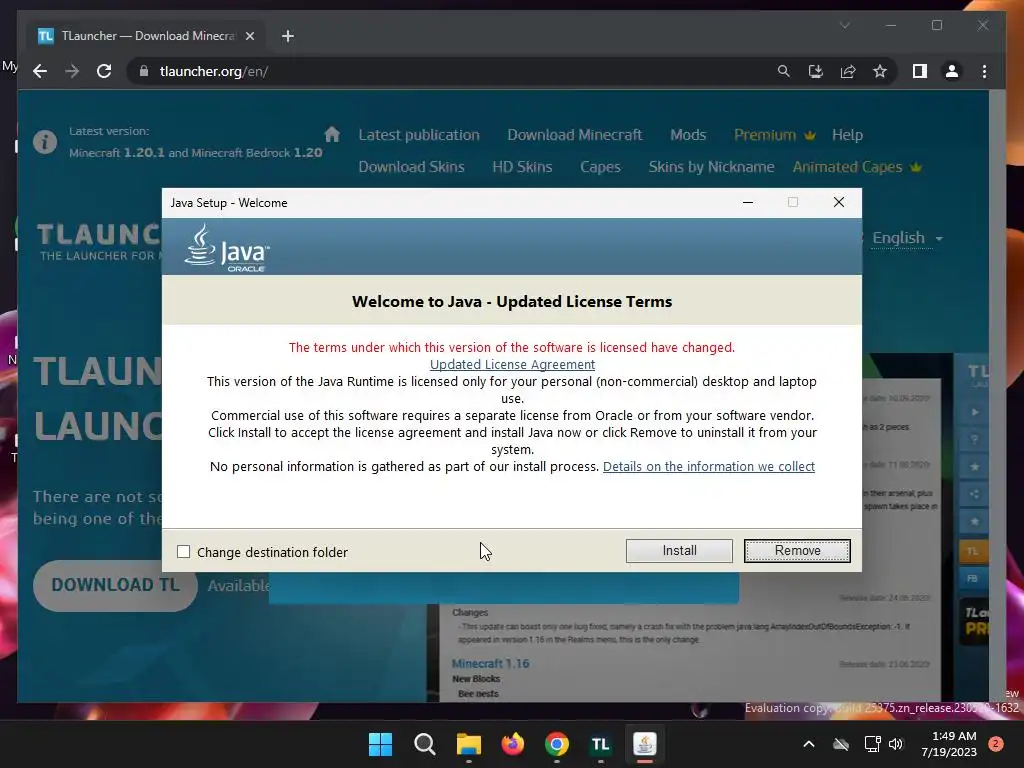Close the TLauncher browser tab

coord(249,36)
